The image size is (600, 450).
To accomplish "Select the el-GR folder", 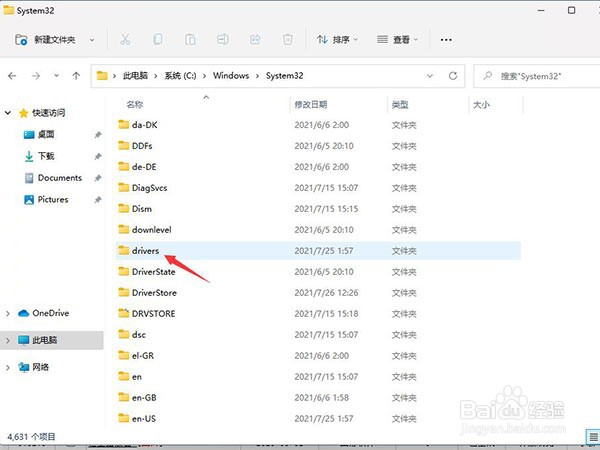I will point(318,356).
